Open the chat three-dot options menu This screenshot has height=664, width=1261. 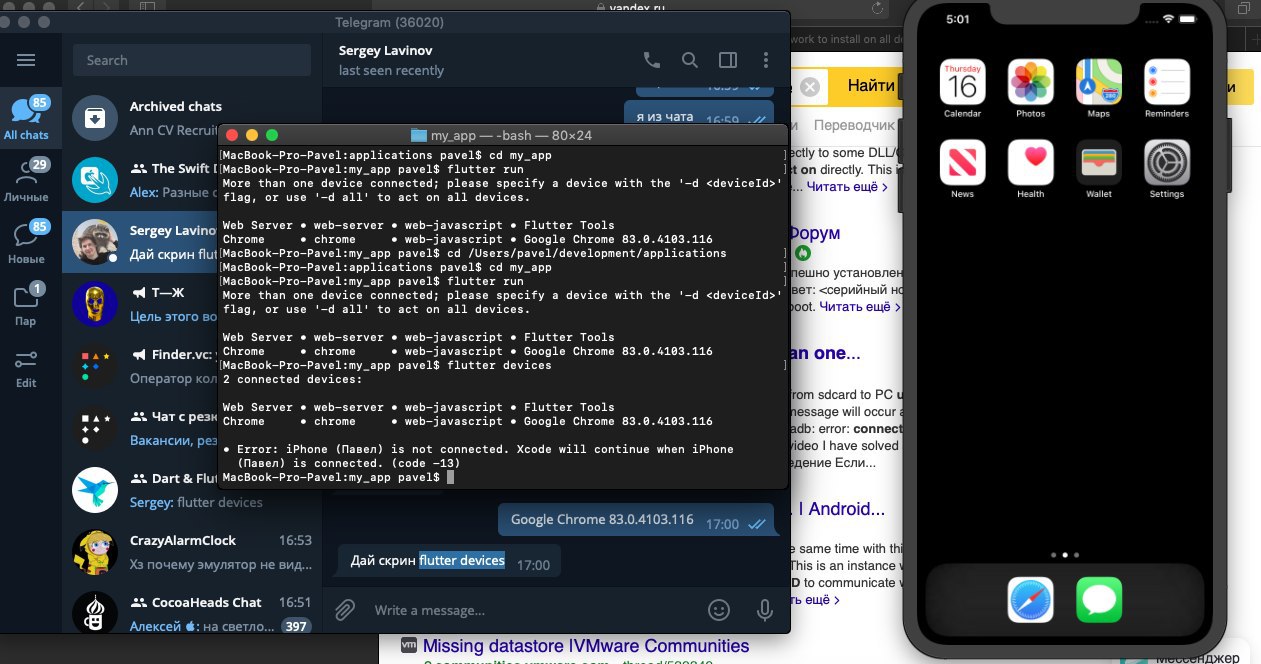click(x=766, y=60)
